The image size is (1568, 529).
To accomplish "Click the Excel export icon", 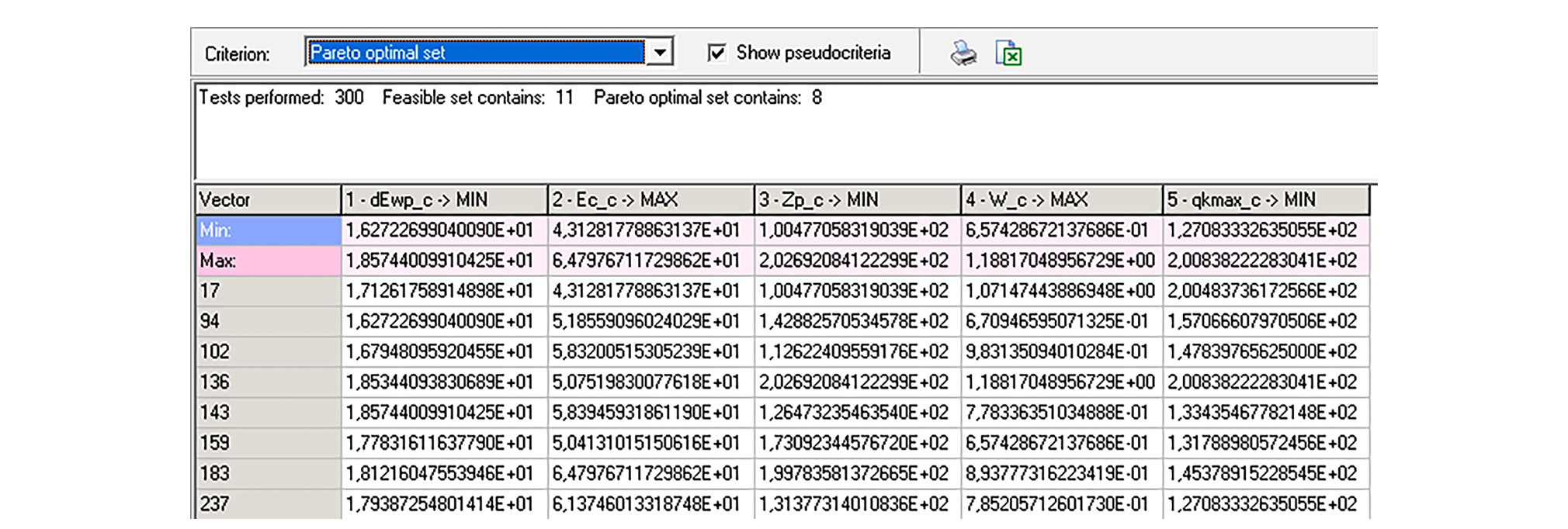I will point(1008,54).
